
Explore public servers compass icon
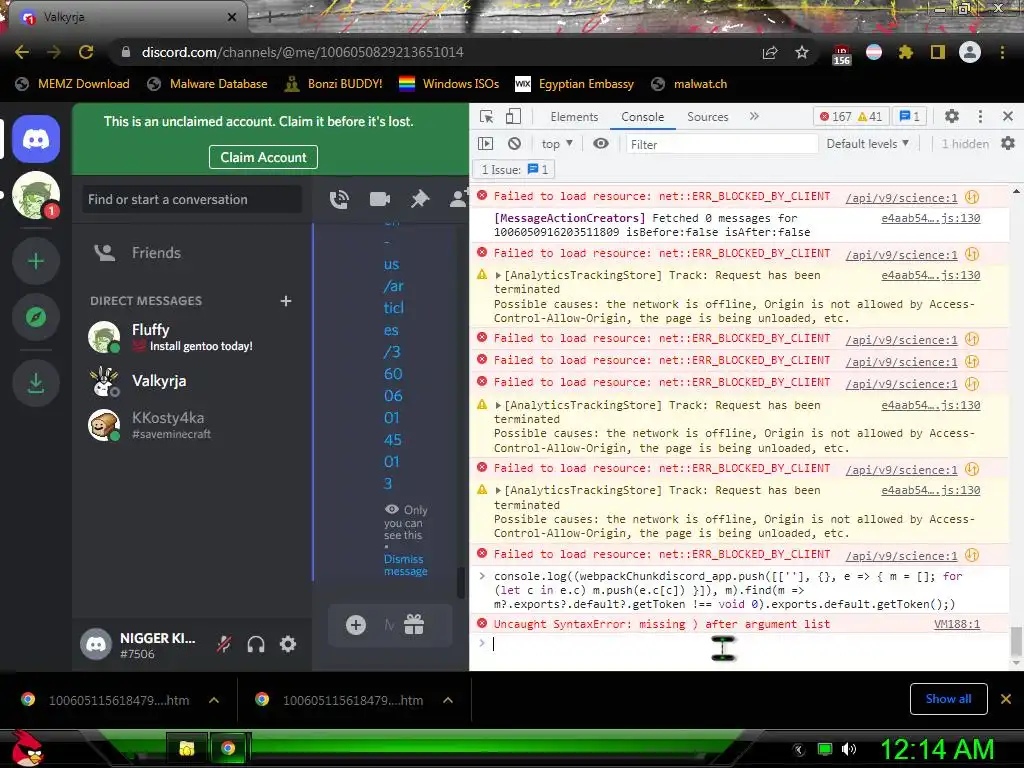pos(36,317)
